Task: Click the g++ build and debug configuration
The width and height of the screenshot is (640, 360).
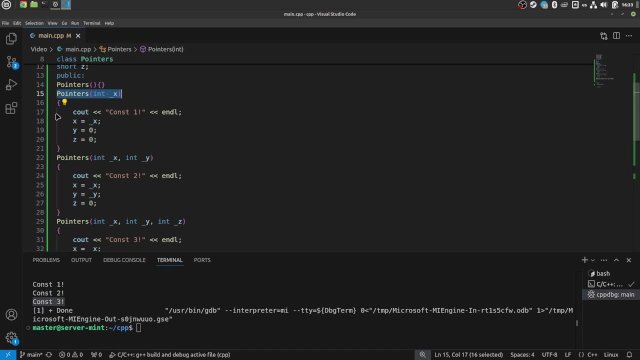Action: pos(170,355)
